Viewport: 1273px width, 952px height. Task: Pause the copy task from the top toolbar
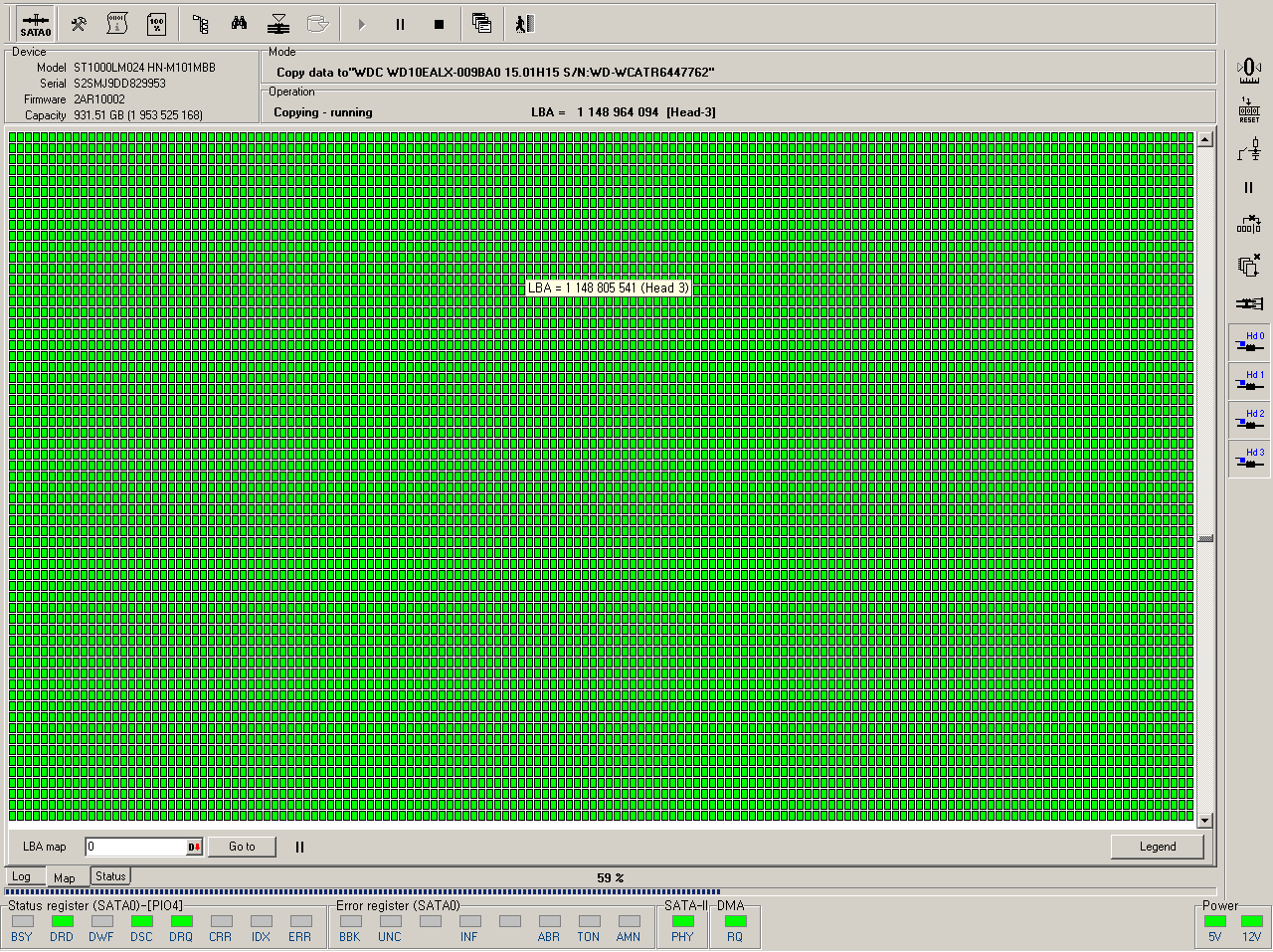tap(400, 24)
